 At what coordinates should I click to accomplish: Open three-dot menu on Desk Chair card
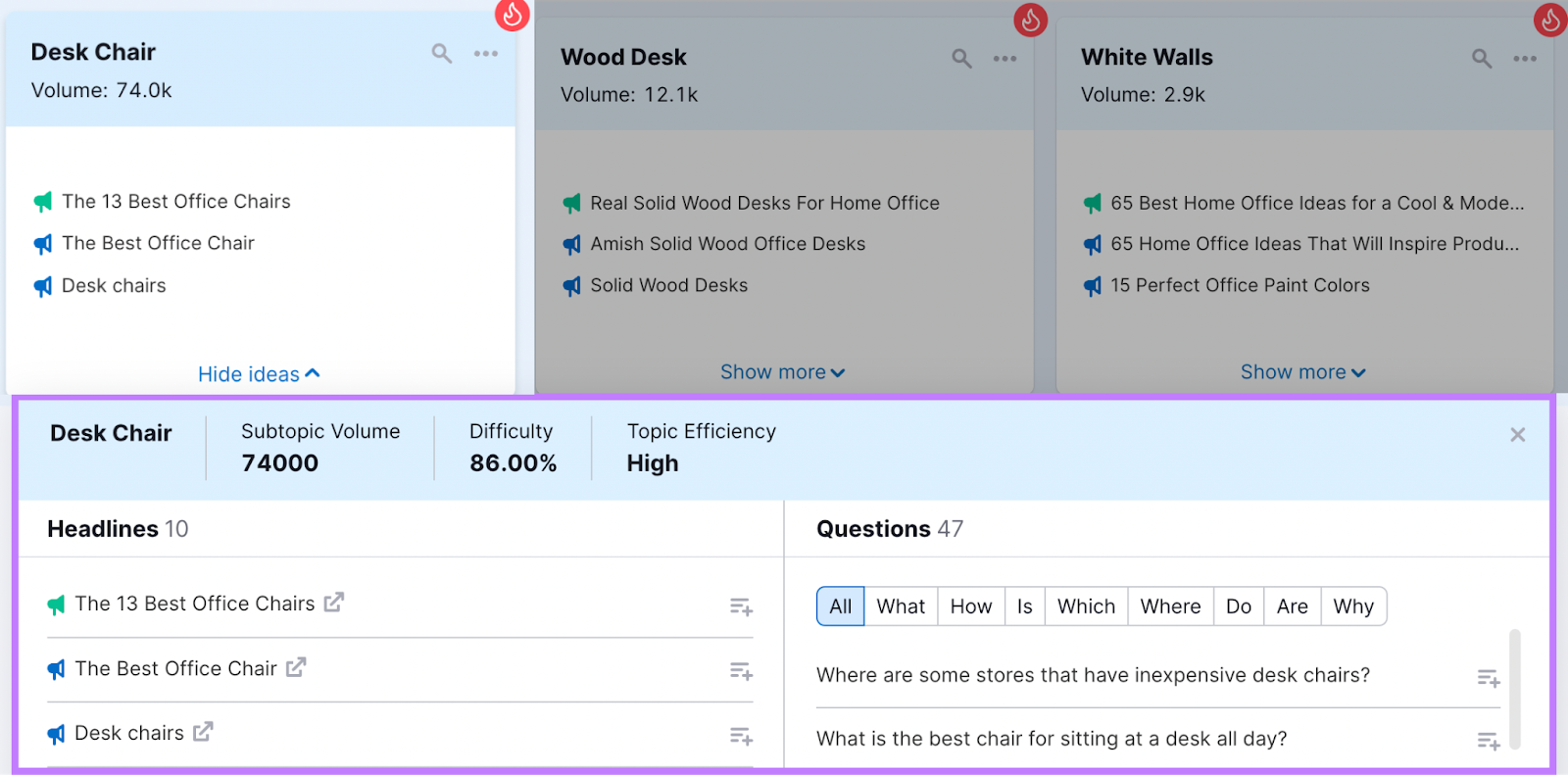click(486, 53)
